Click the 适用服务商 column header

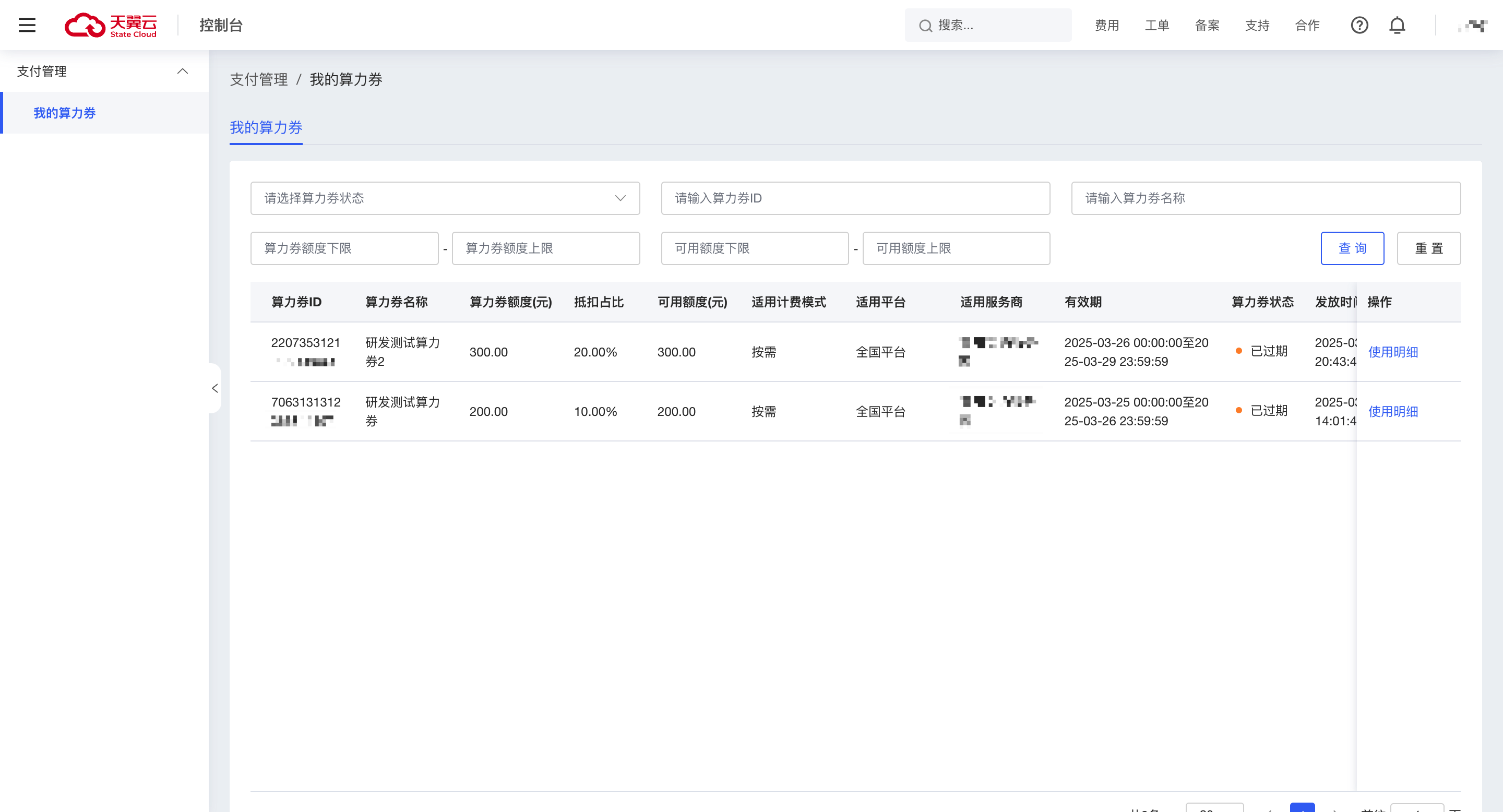[x=992, y=302]
